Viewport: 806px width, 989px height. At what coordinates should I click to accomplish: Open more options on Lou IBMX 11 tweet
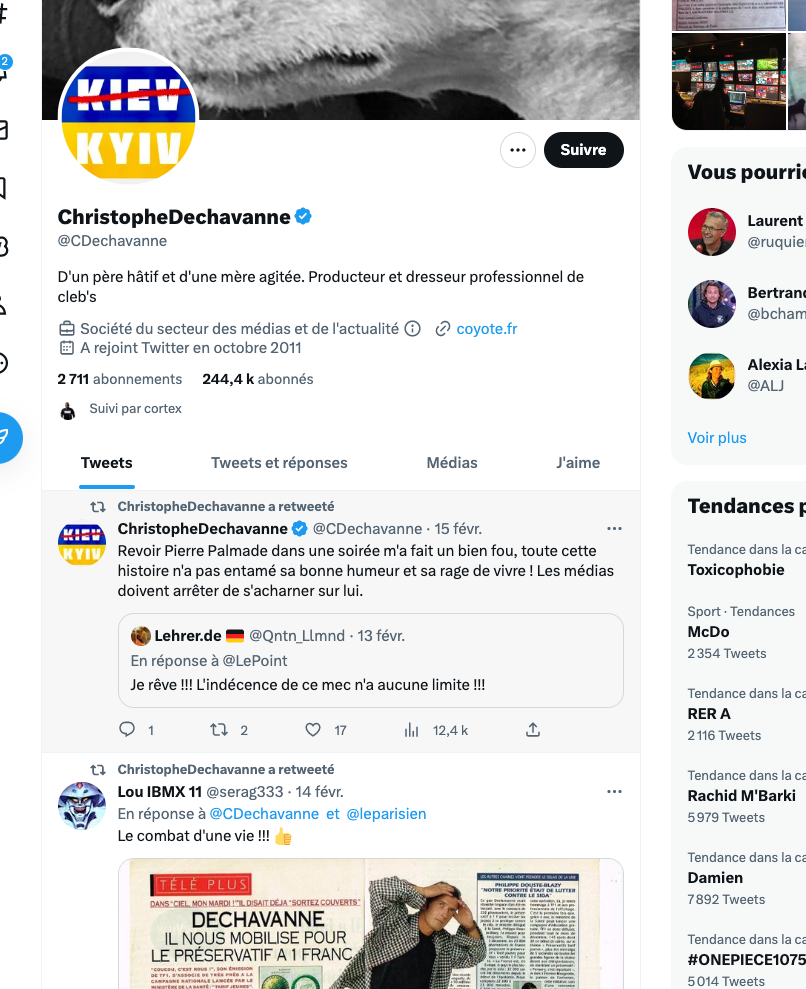click(614, 792)
